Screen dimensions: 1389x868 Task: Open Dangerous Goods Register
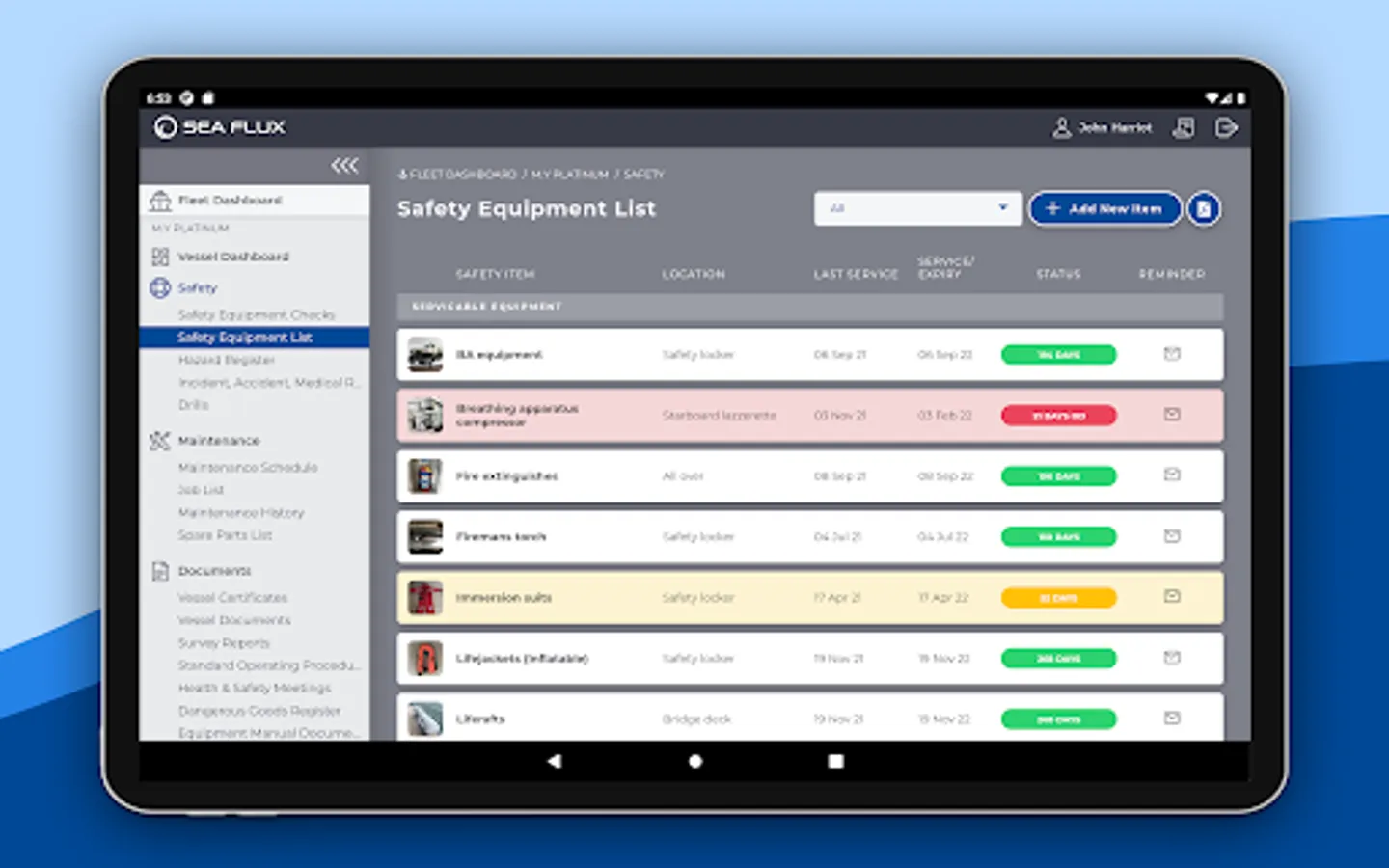click(x=259, y=711)
